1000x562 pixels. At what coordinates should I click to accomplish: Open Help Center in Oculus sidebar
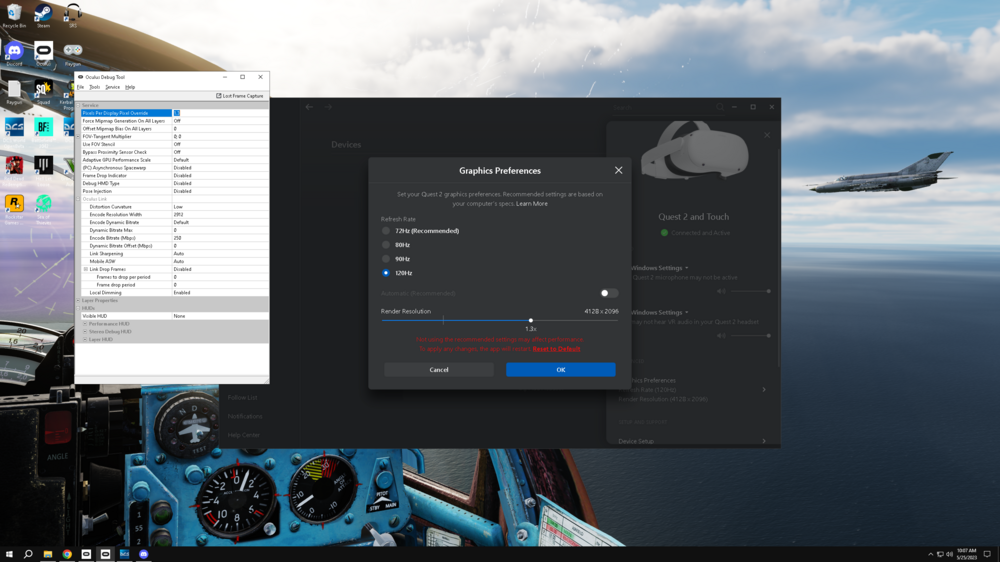pos(244,435)
